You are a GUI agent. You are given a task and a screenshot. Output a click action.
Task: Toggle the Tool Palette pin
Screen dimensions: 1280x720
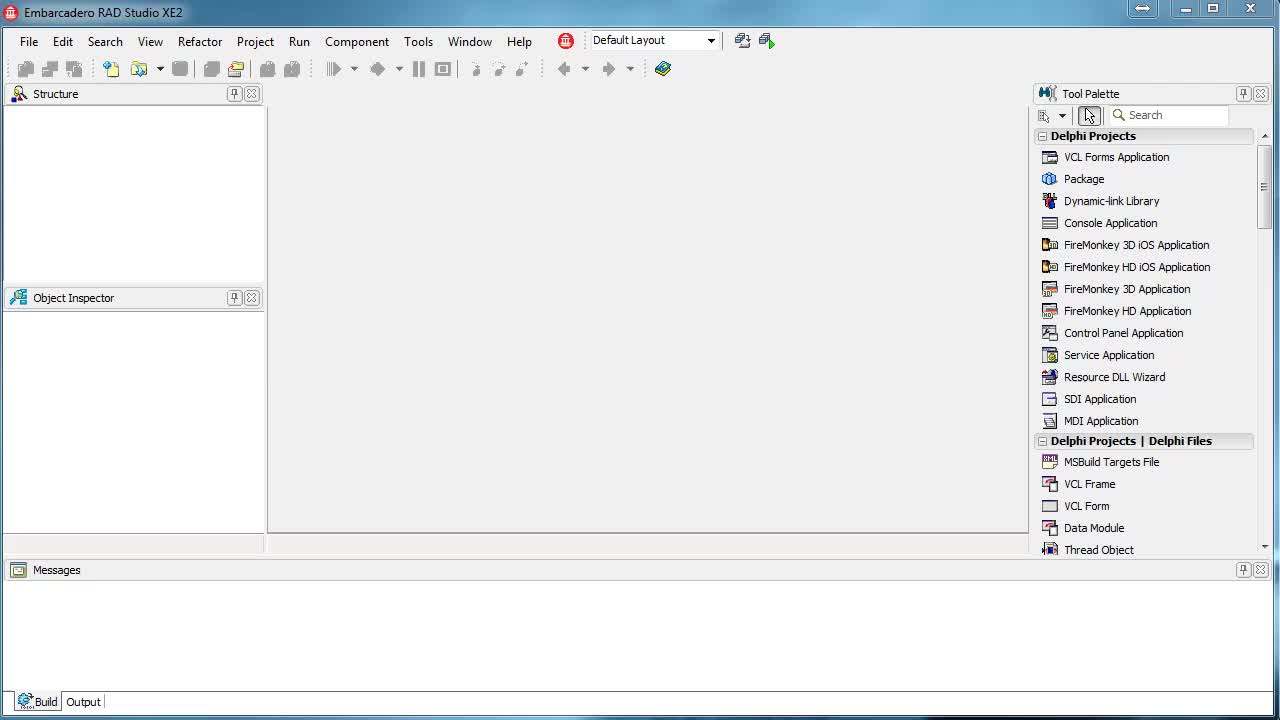click(x=1243, y=94)
